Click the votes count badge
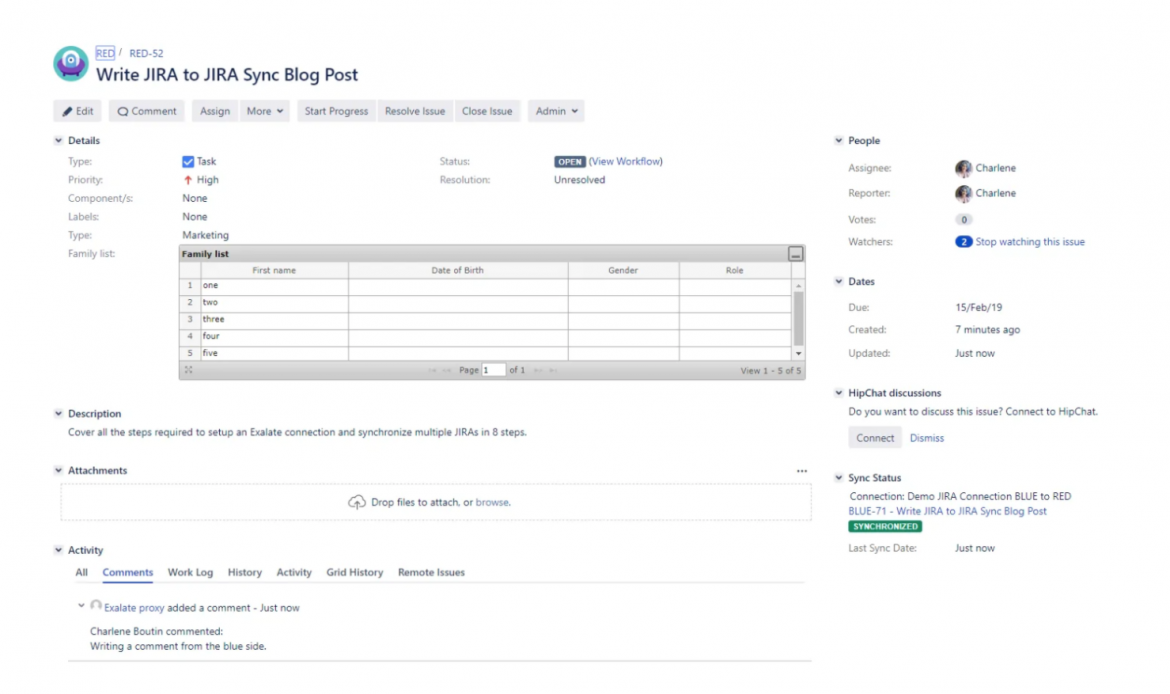 tap(963, 219)
